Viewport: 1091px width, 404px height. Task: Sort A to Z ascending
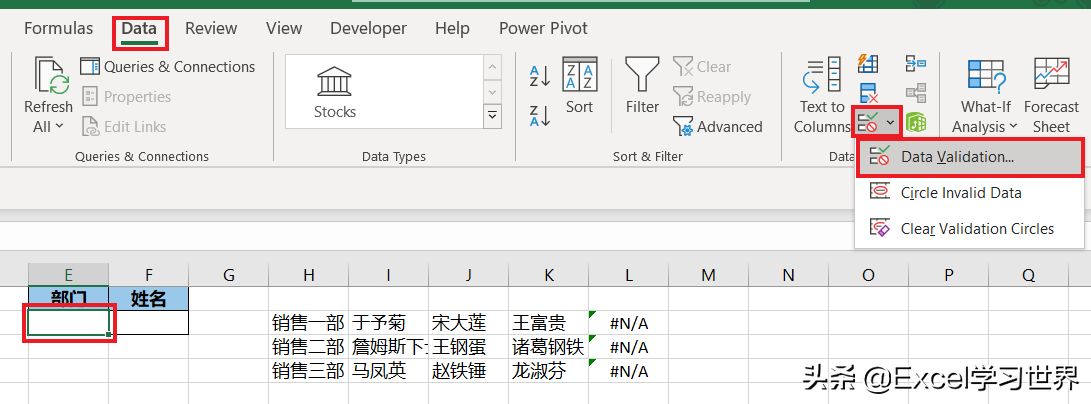(x=540, y=75)
